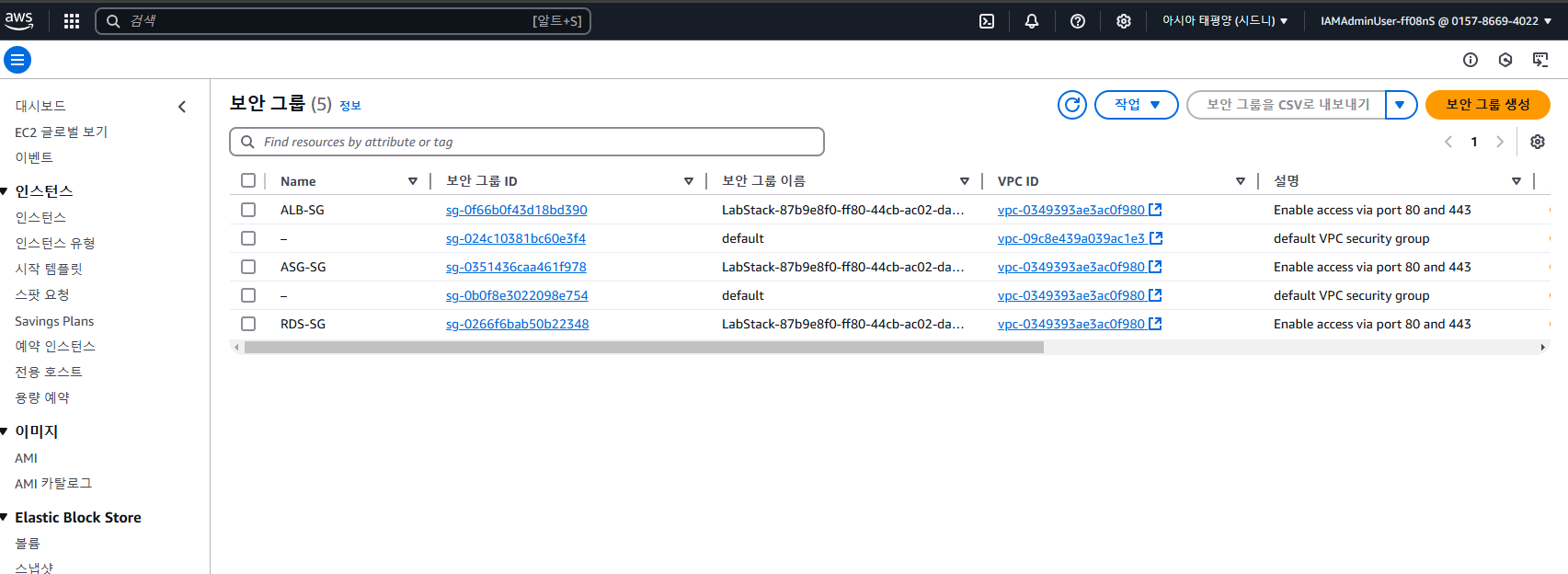Viewport: 1568px width, 574px height.
Task: Open 이벤트 in the sidebar
Action: pos(34,157)
